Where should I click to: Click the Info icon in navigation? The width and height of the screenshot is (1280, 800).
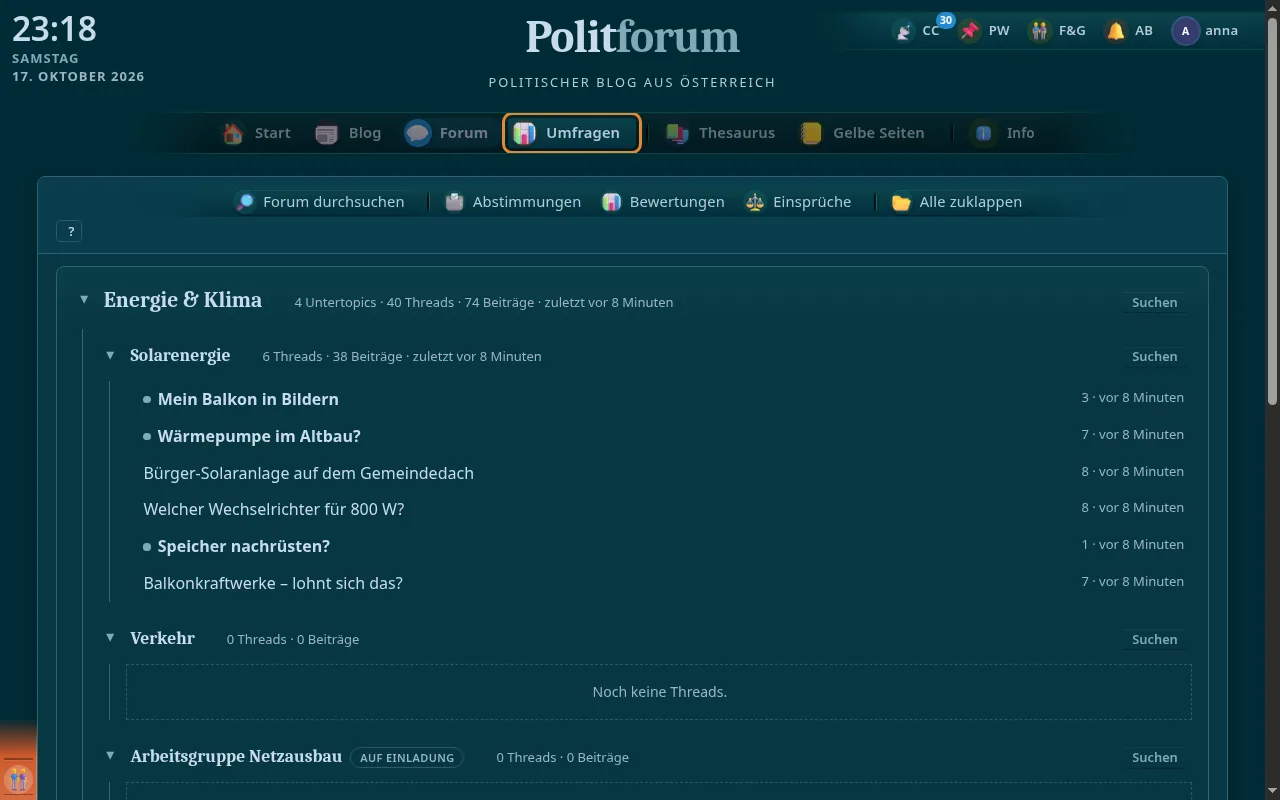[984, 133]
